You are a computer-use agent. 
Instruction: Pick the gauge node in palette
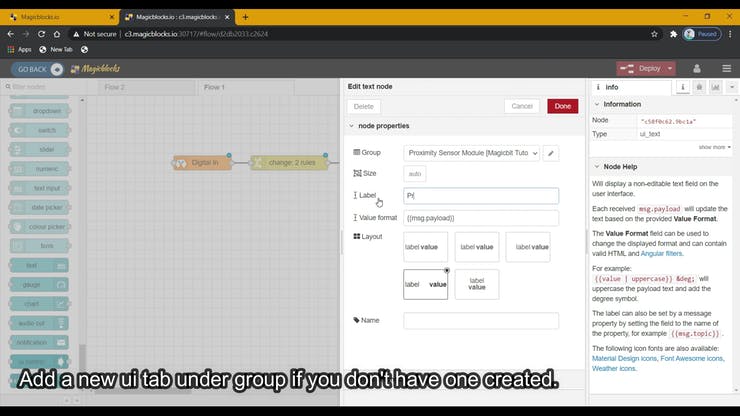click(40, 285)
